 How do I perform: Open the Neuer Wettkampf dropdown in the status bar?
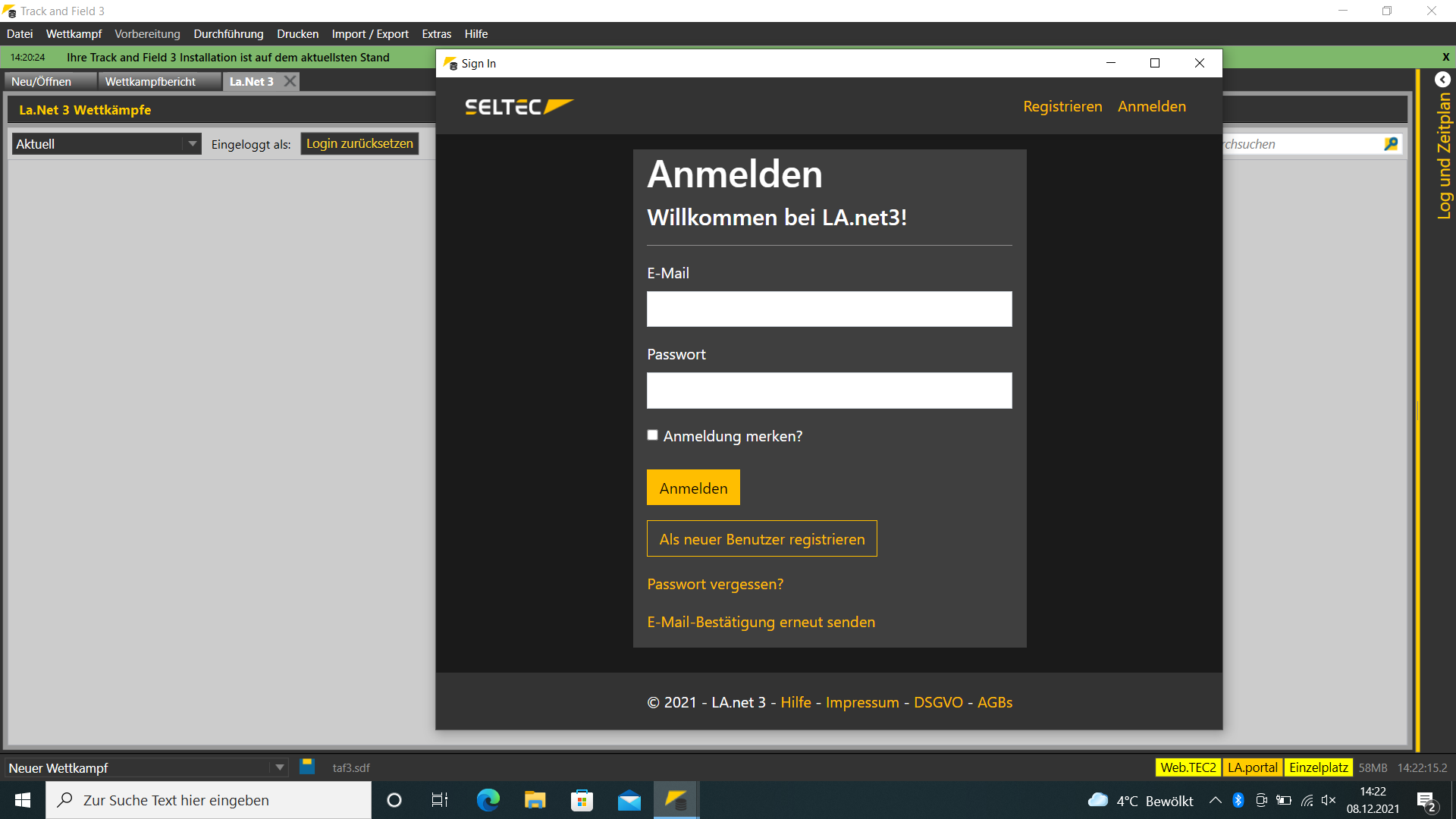[x=146, y=767]
